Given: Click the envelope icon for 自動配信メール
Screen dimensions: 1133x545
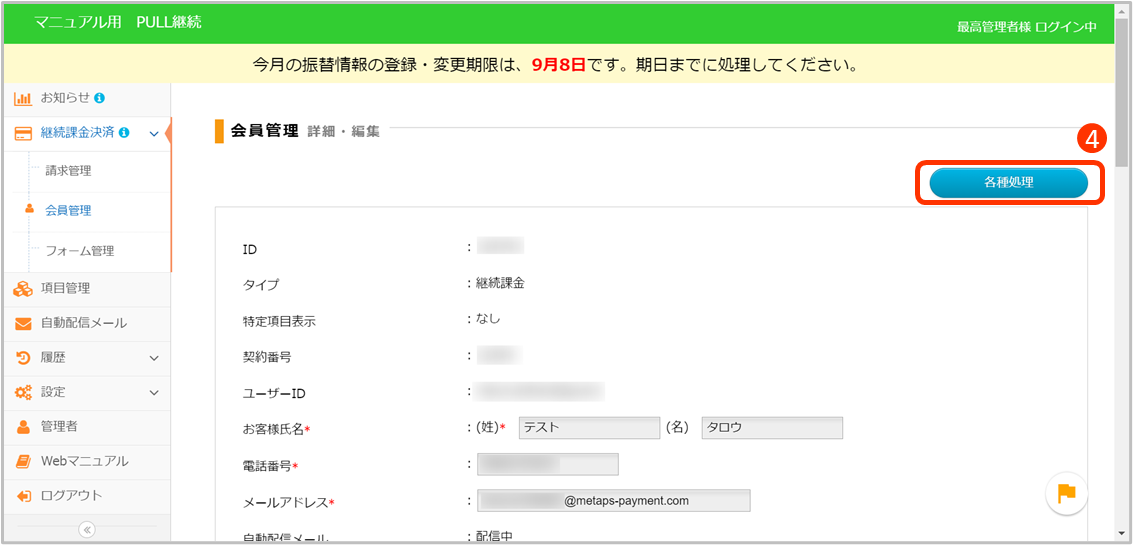Looking at the screenshot, I should pos(23,324).
